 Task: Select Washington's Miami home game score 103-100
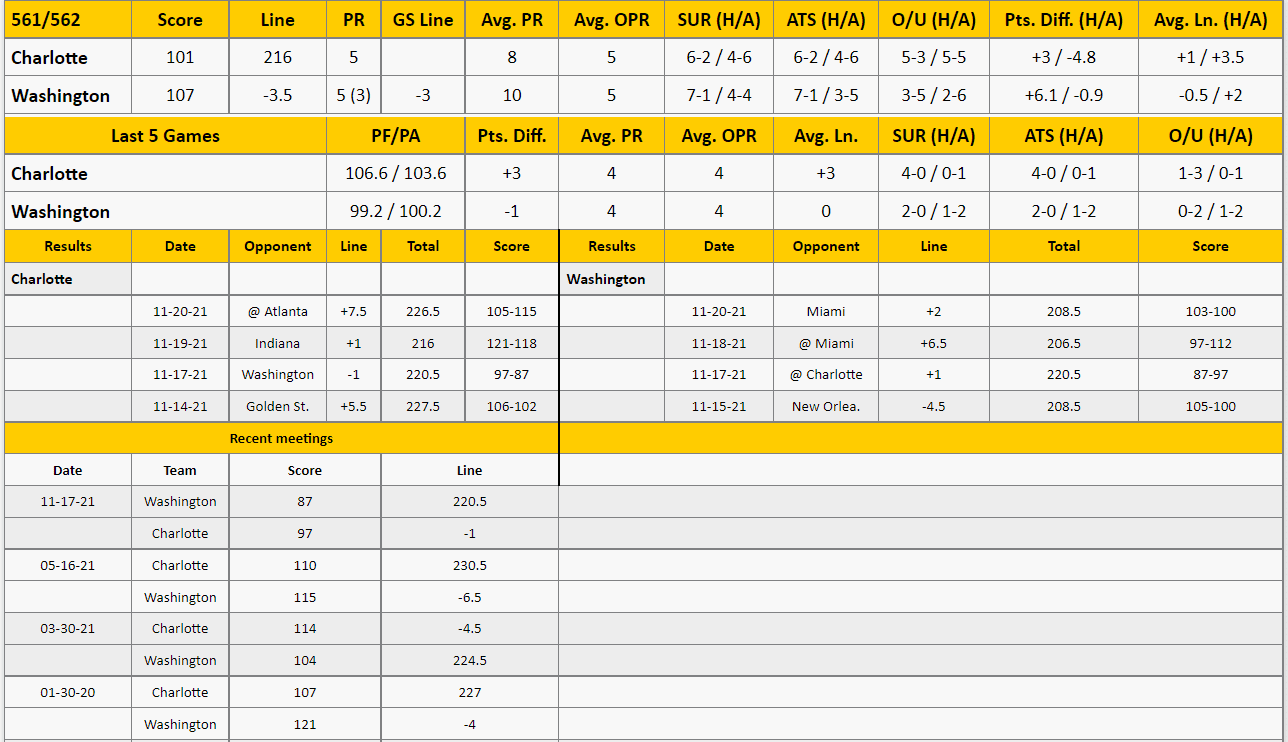(1210, 311)
